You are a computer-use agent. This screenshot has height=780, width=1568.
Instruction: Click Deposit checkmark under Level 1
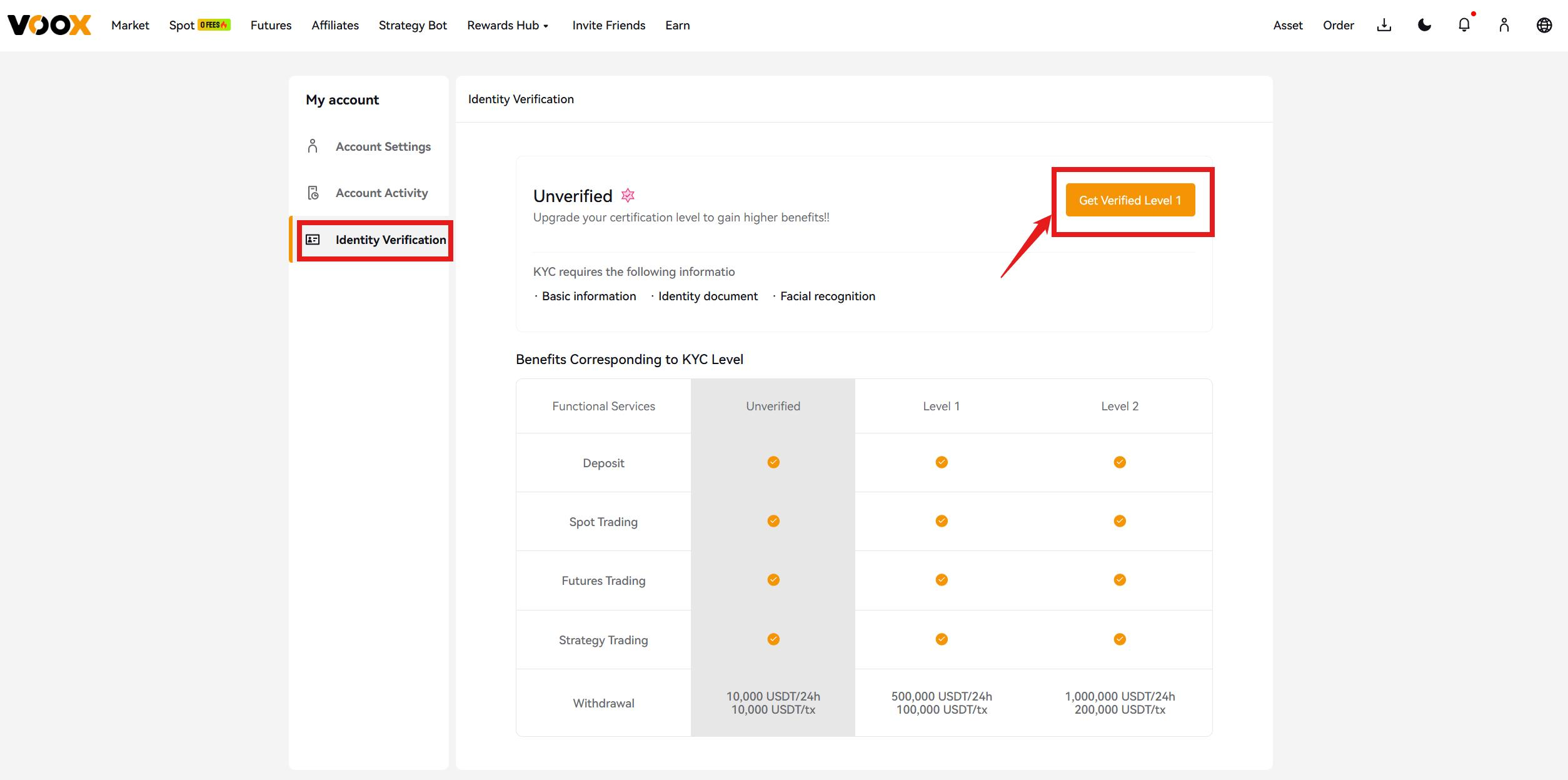point(942,462)
